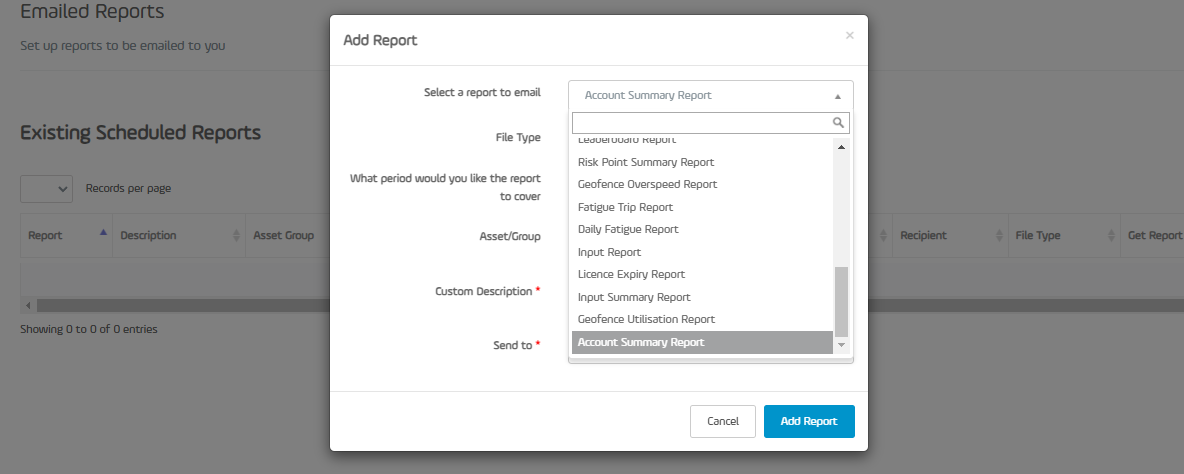The image size is (1184, 474).
Task: Click the dropdown list scroll down arrow
Action: coord(841,344)
